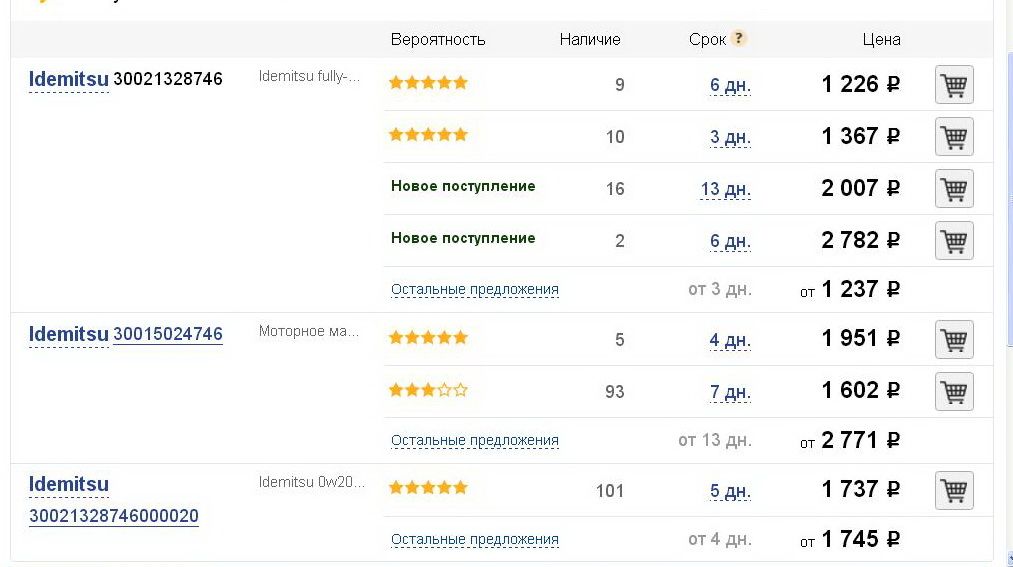Add the 1 951 ₽ offer to cart
1013x567 pixels.
click(x=954, y=340)
